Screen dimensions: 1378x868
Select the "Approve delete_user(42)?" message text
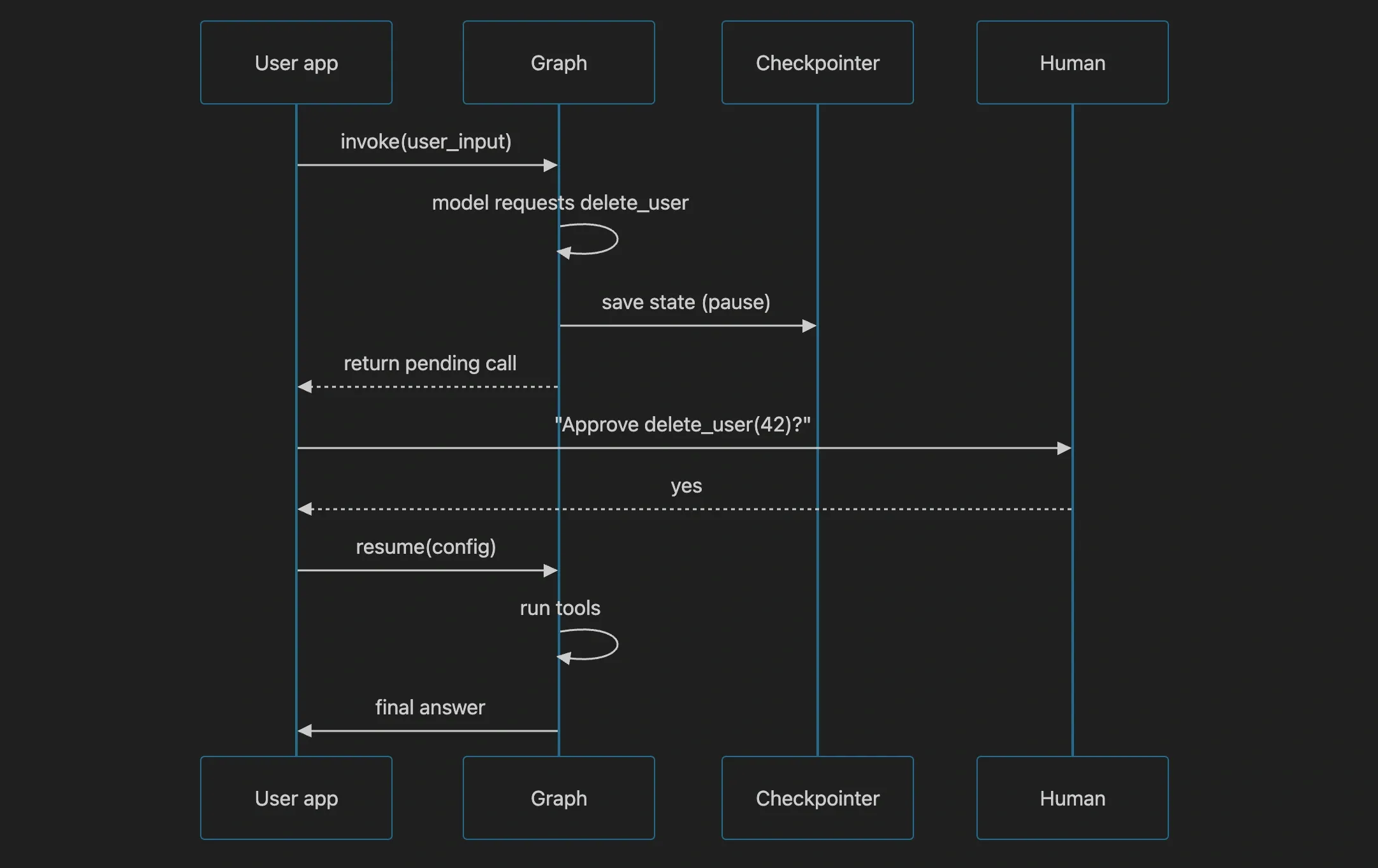click(683, 424)
